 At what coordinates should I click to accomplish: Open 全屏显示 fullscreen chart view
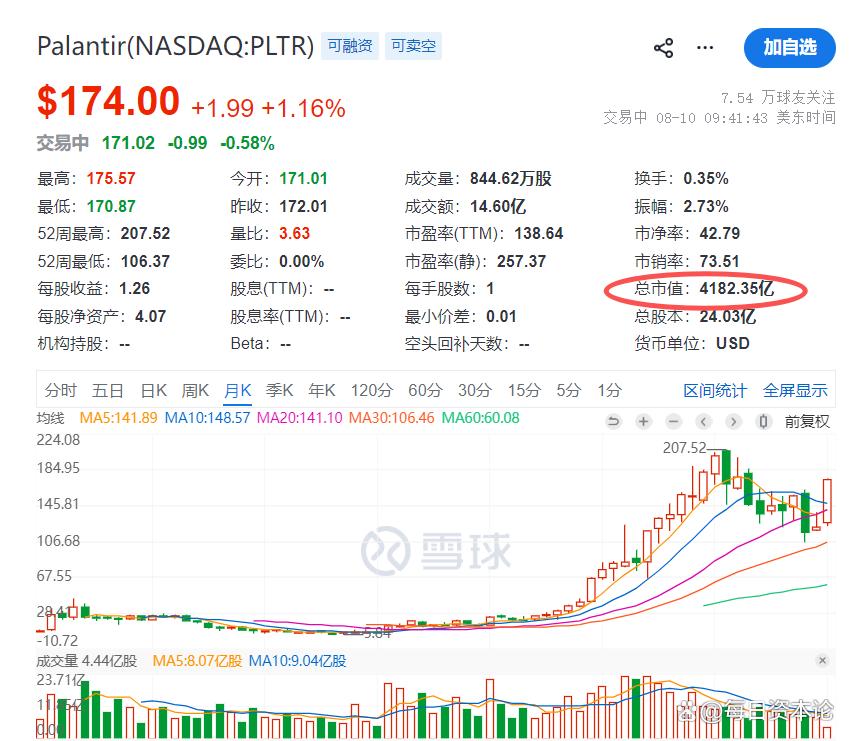[x=795, y=390]
